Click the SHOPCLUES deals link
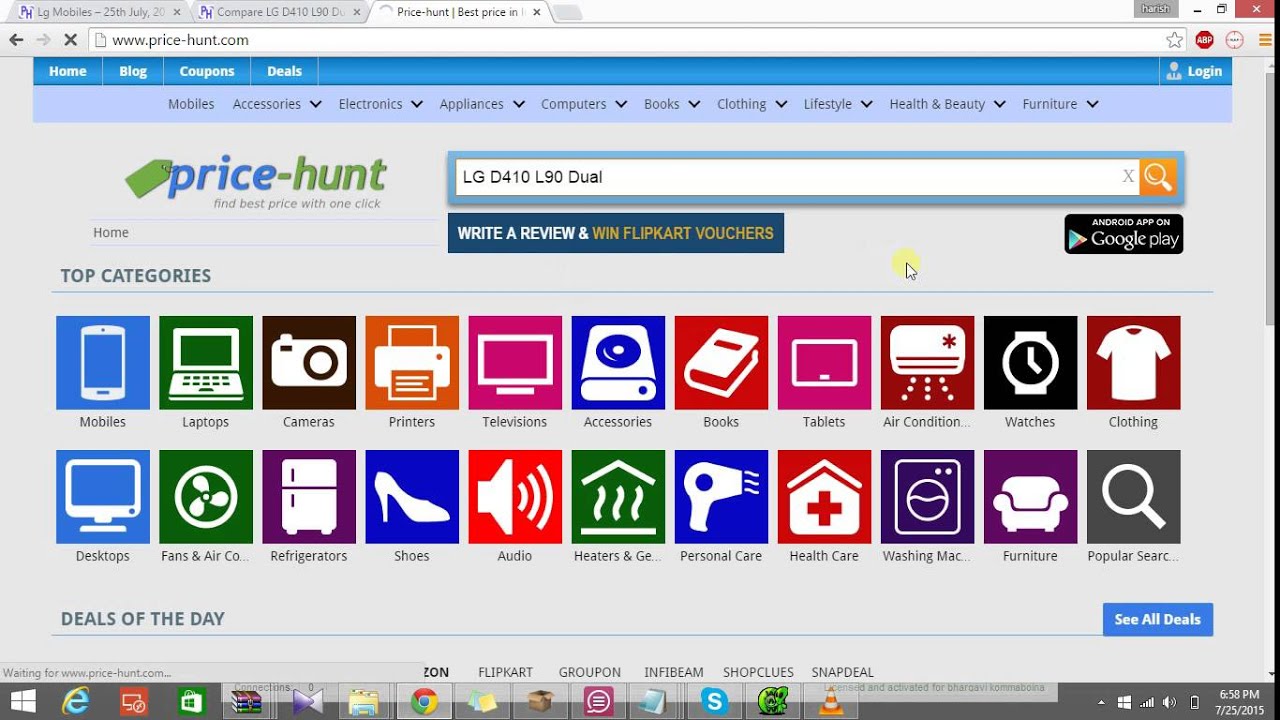Screen dimensions: 1280x720 coord(758,672)
